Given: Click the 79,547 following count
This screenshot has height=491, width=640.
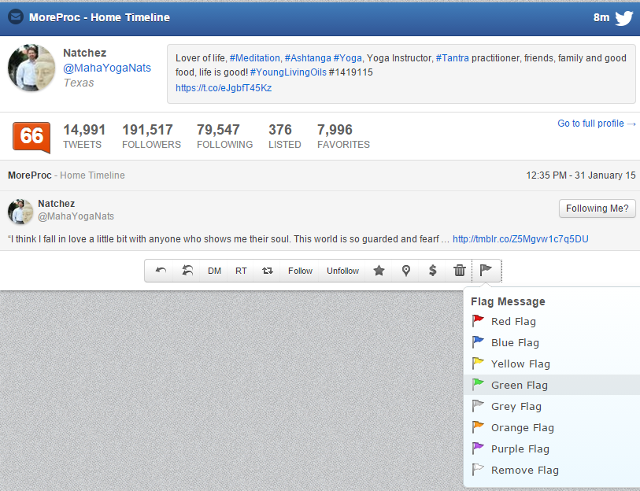Looking at the screenshot, I should pos(218,130).
